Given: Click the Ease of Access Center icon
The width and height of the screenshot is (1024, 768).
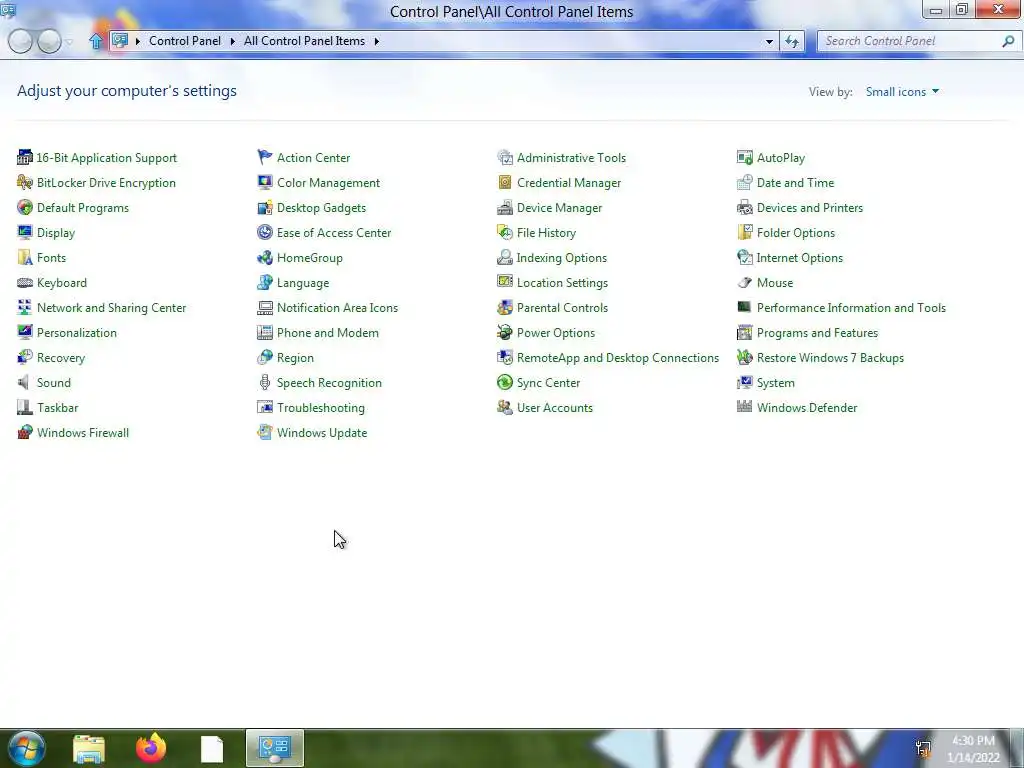Looking at the screenshot, I should coord(264,232).
